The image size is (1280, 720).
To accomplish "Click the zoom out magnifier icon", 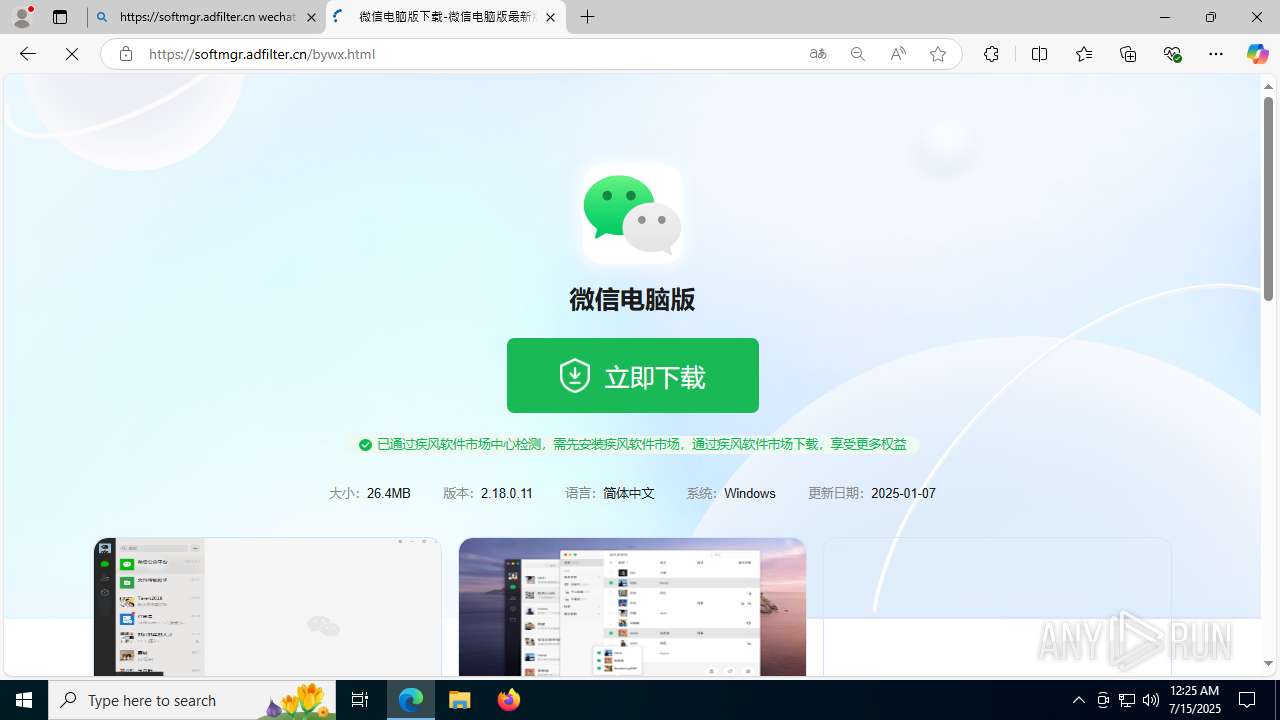I will (858, 54).
